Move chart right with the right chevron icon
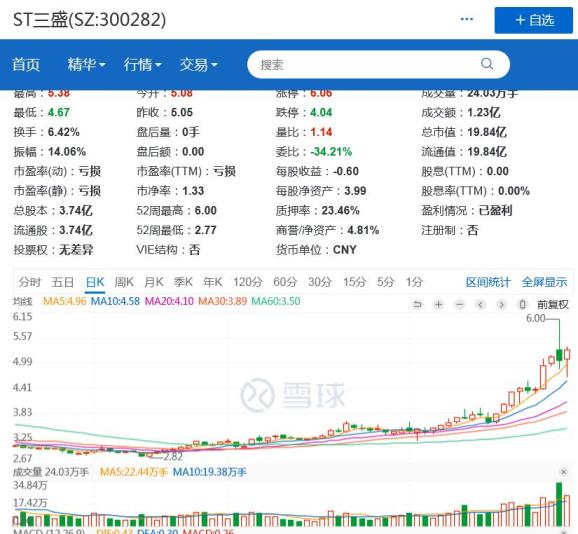Screen dimensions: 578x534 pyautogui.click(x=501, y=304)
